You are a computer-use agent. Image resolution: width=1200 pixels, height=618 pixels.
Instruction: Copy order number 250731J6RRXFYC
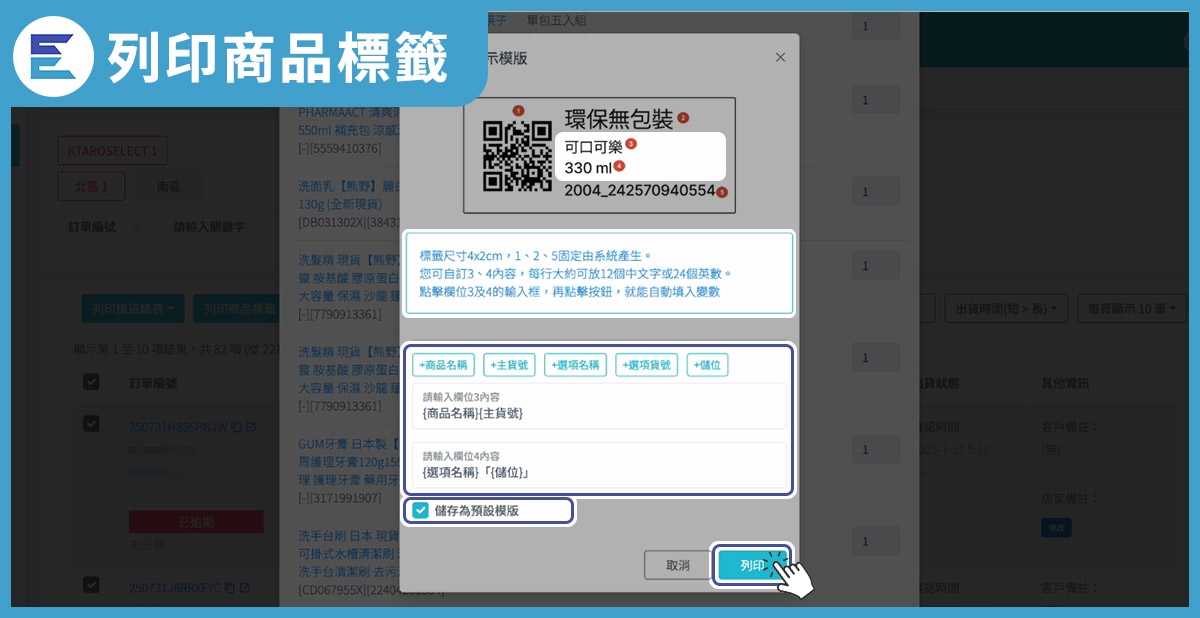(229, 587)
